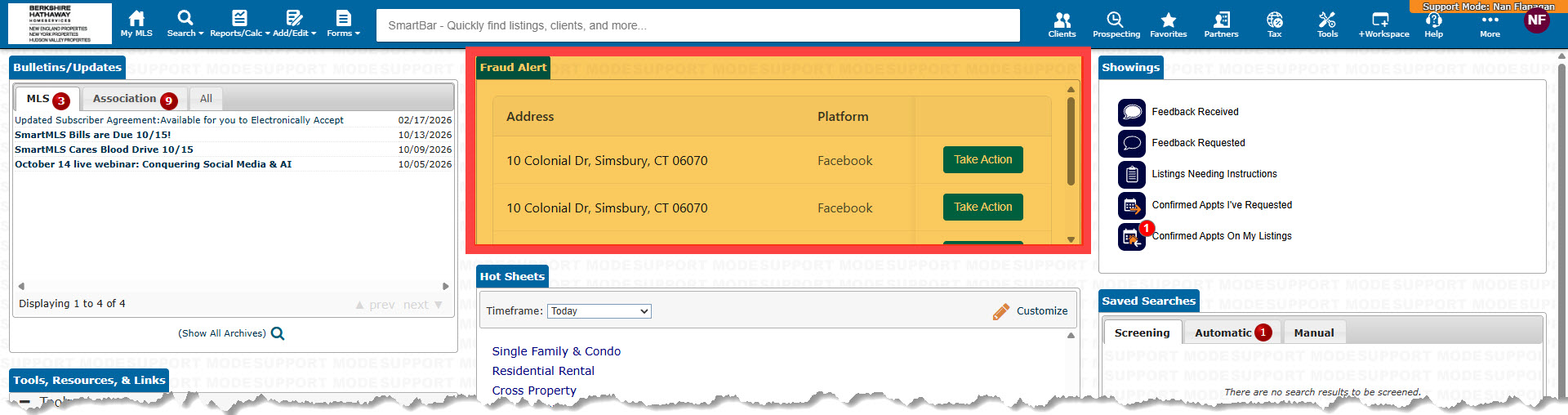Open My MLS home icon
The image size is (1568, 415).
(x=136, y=23)
